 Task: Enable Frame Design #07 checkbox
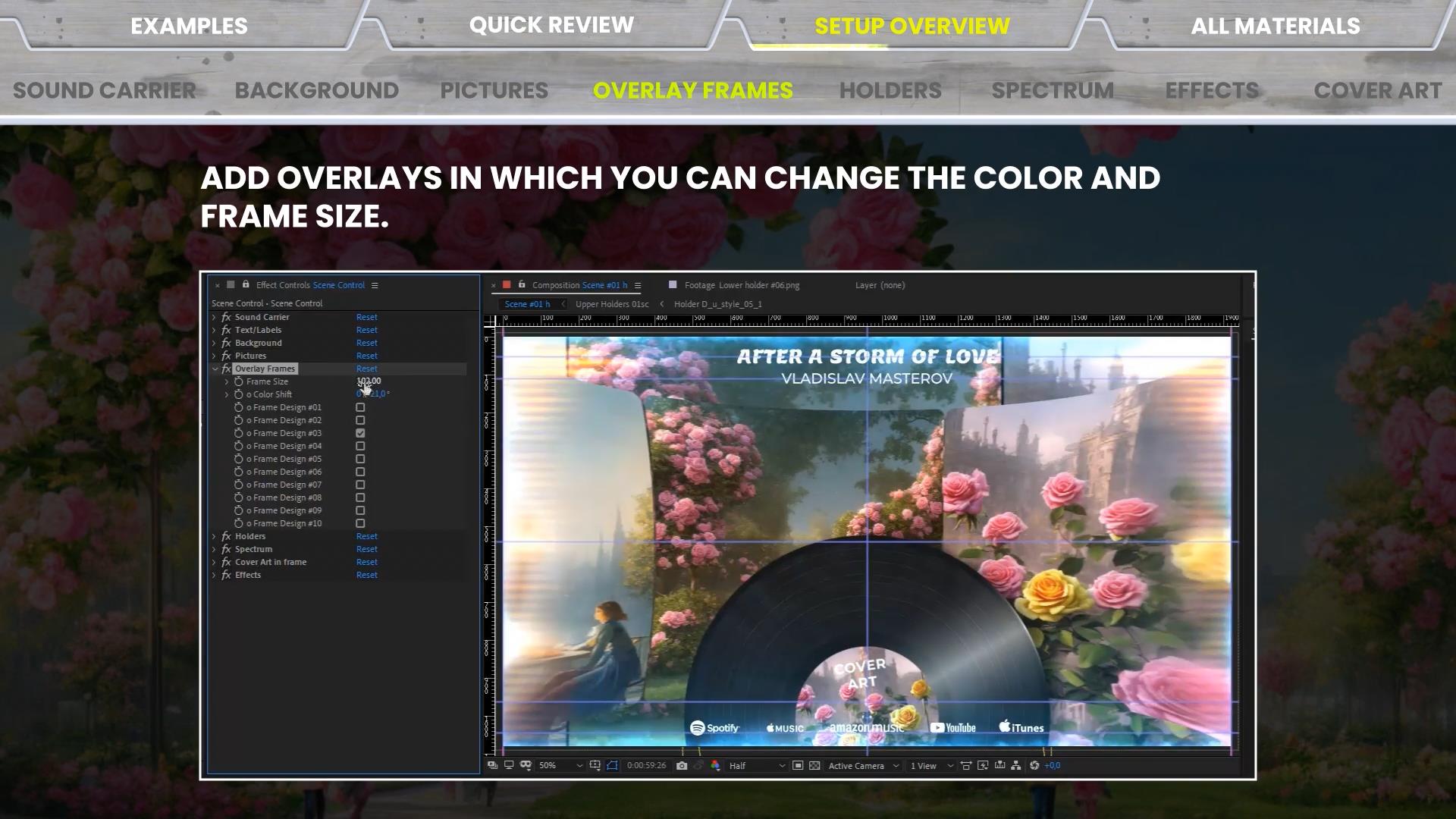pos(360,485)
